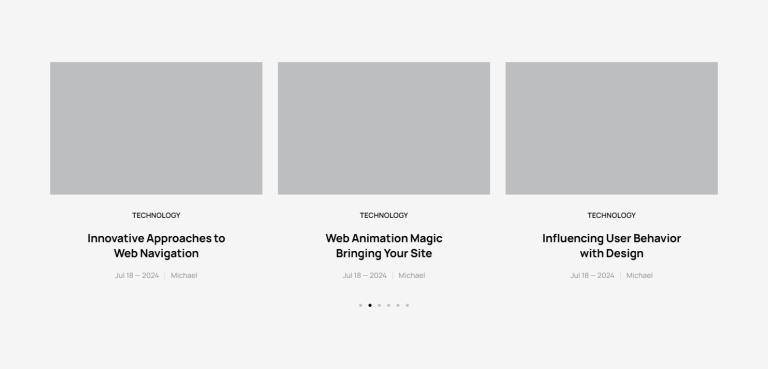
Task: Open the 'Web Animation Magic Bringing Your Site' title
Action: [384, 246]
